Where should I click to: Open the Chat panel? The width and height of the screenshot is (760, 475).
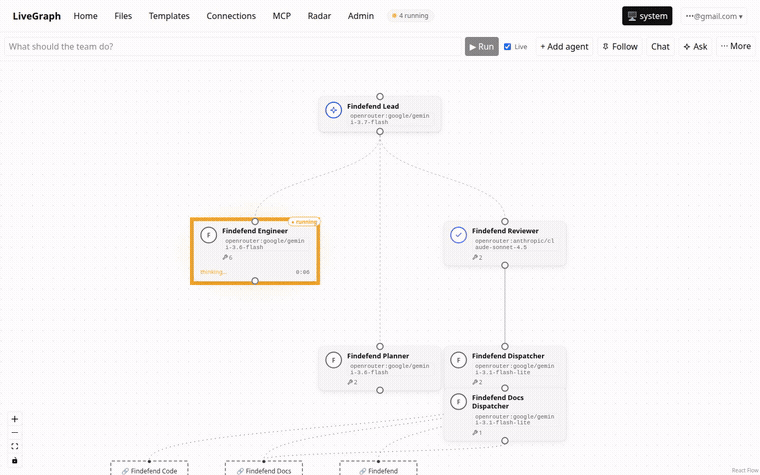point(660,47)
